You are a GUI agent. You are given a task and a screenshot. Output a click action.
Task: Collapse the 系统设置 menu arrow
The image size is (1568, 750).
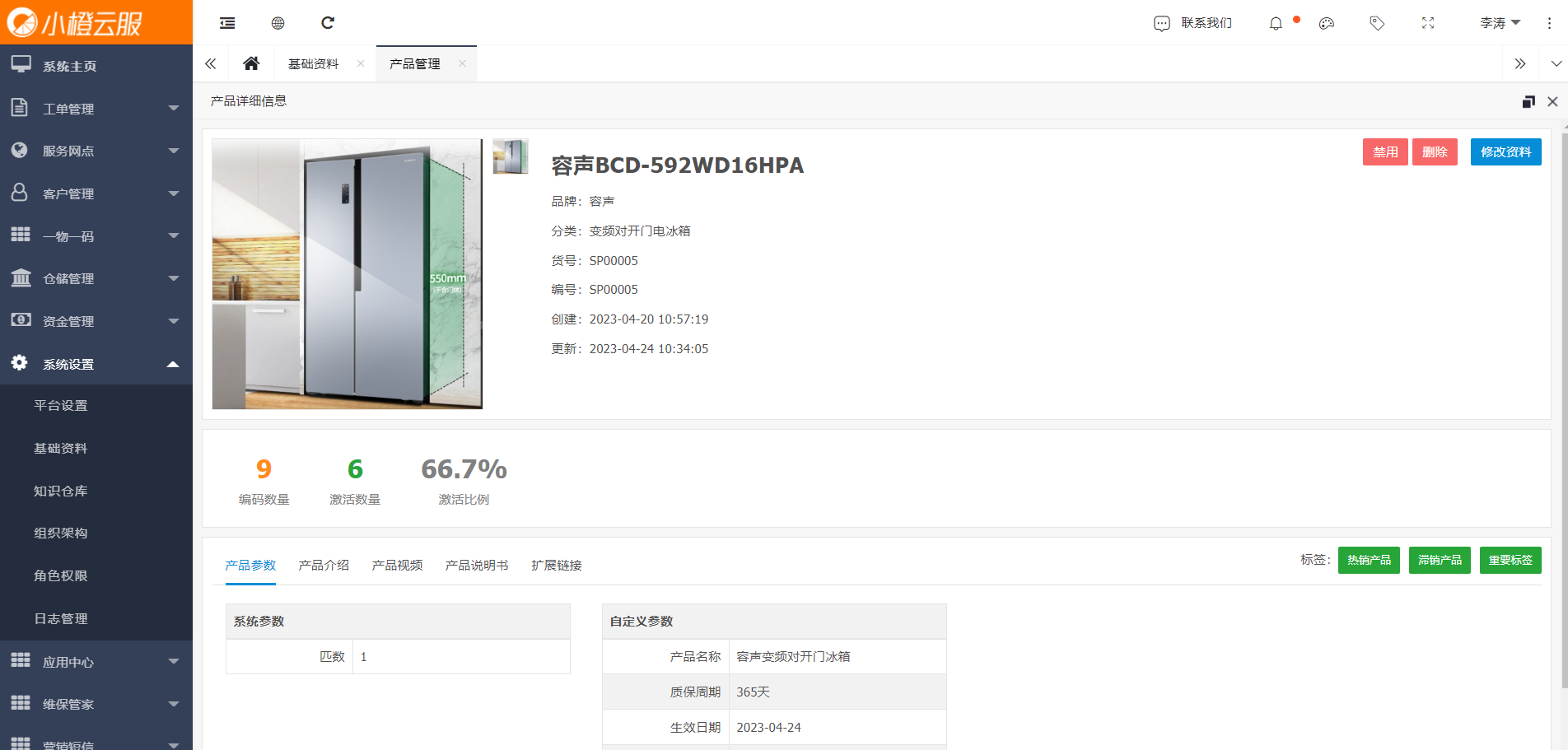pyautogui.click(x=173, y=364)
